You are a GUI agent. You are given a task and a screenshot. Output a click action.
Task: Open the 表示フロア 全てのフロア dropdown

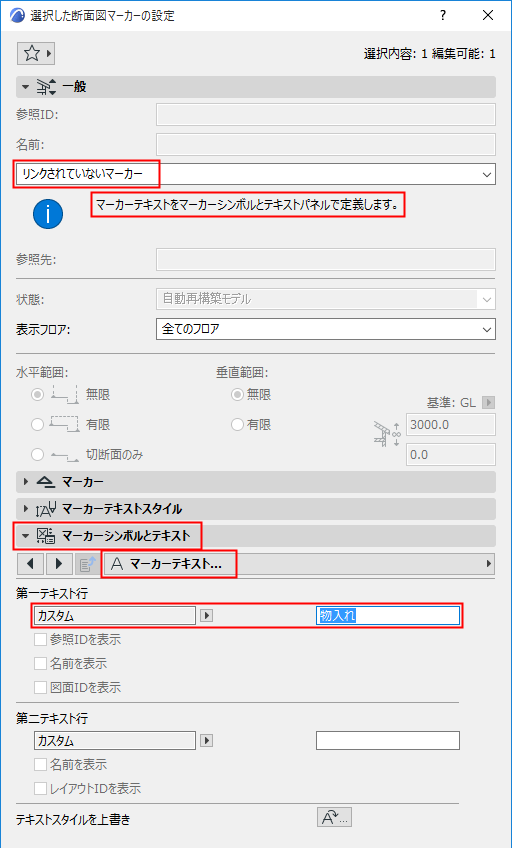click(x=325, y=329)
